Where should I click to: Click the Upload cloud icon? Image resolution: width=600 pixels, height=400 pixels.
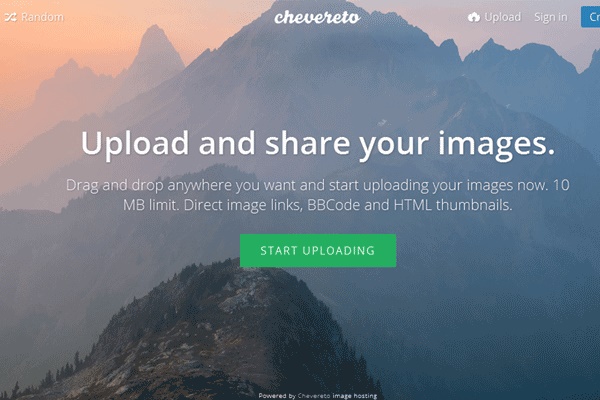(474, 17)
